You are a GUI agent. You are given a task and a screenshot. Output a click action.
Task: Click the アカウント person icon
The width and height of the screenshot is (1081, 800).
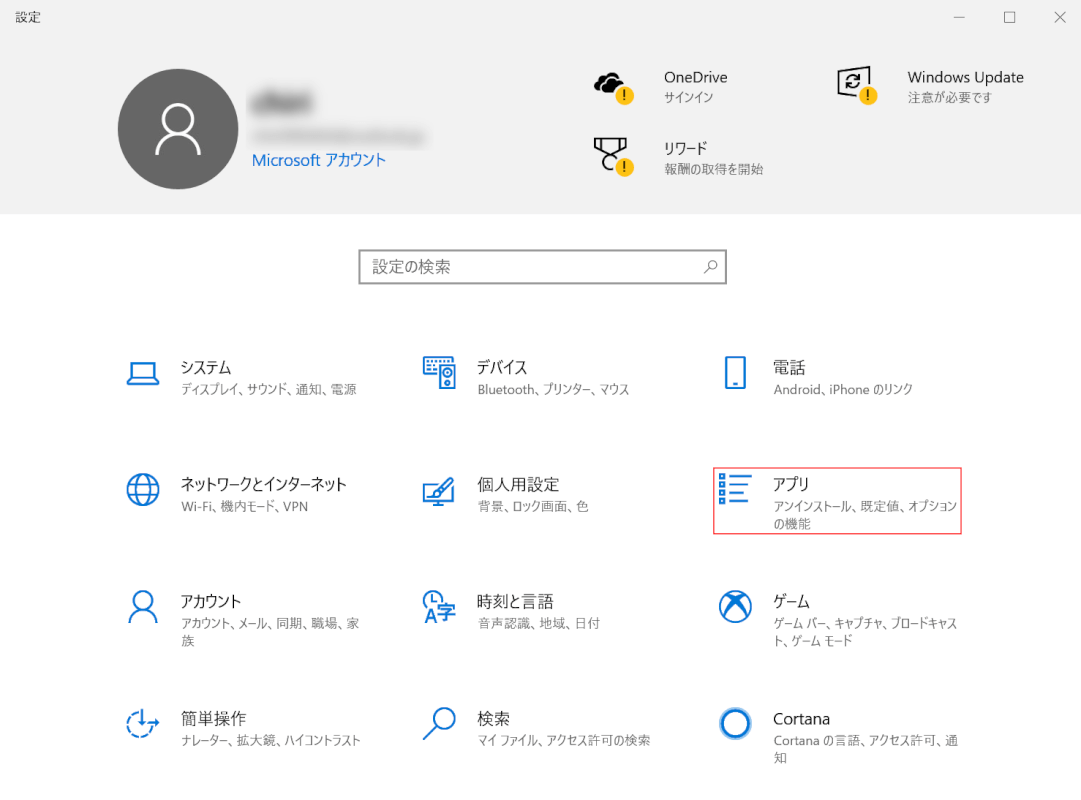(x=143, y=607)
